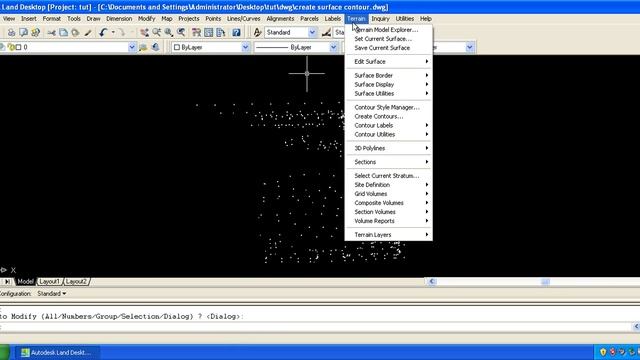640x360 pixels.
Task: Expand the Sections submenu
Action: click(389, 162)
